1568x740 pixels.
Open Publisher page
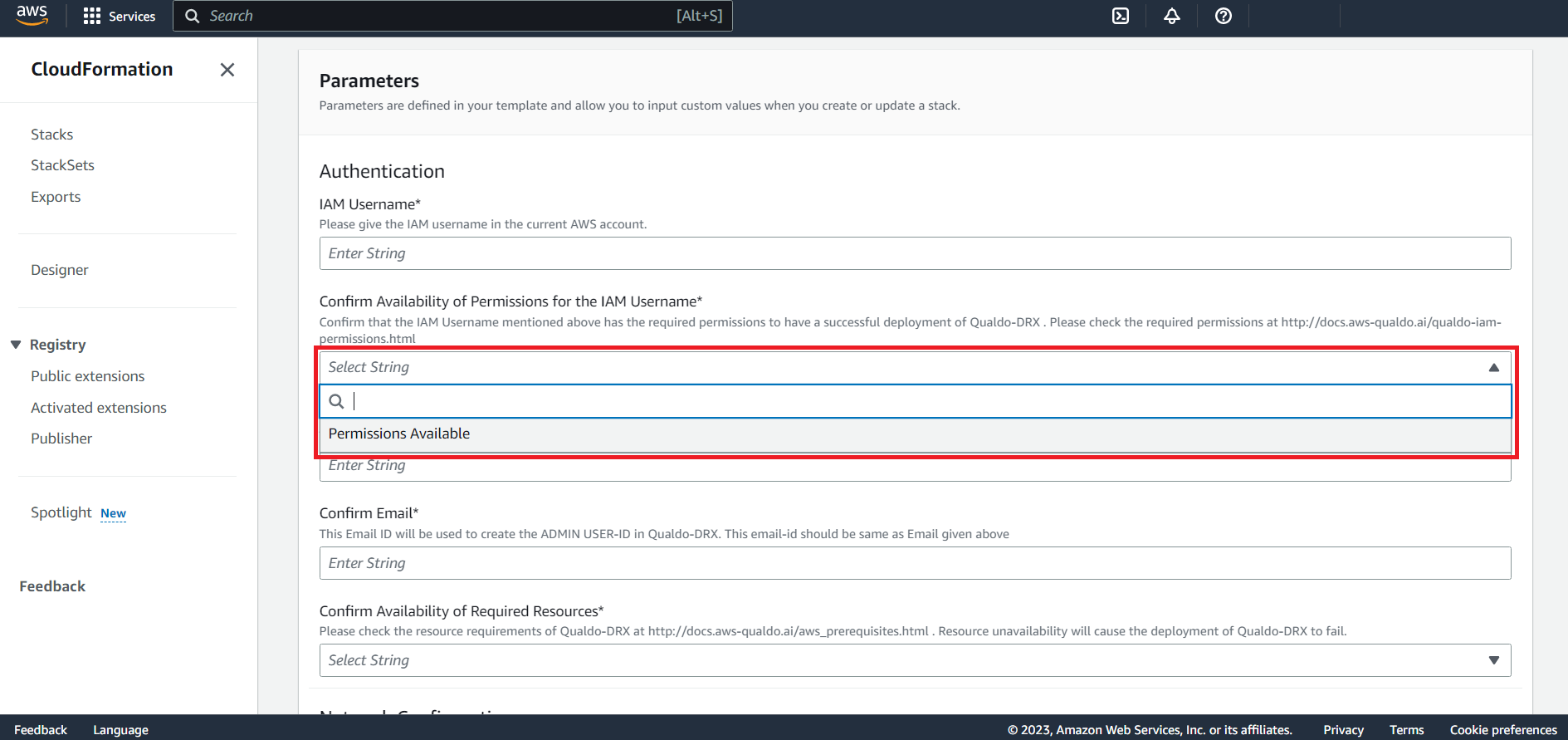coord(61,439)
